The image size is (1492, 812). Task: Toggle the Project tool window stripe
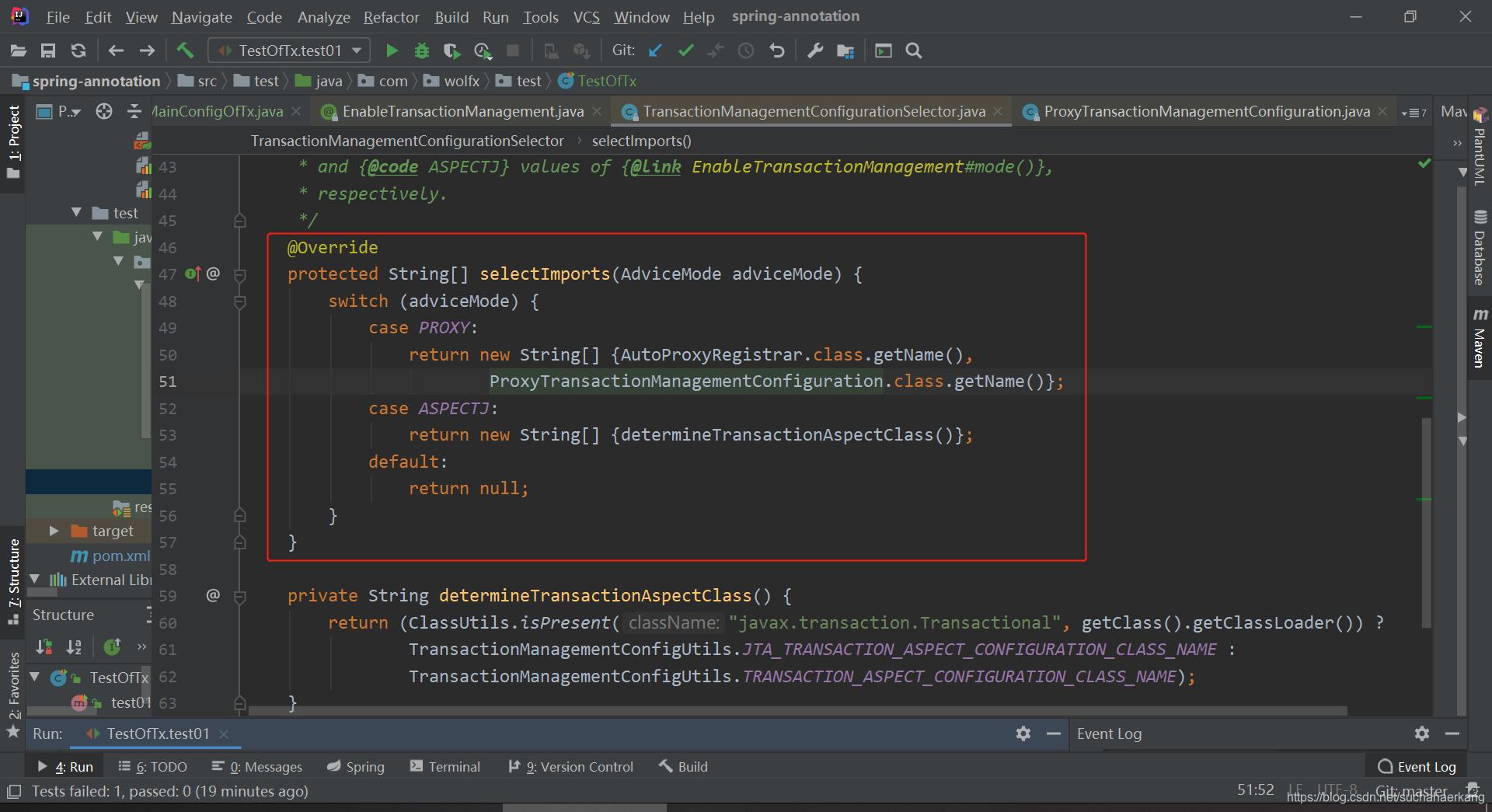(x=13, y=141)
